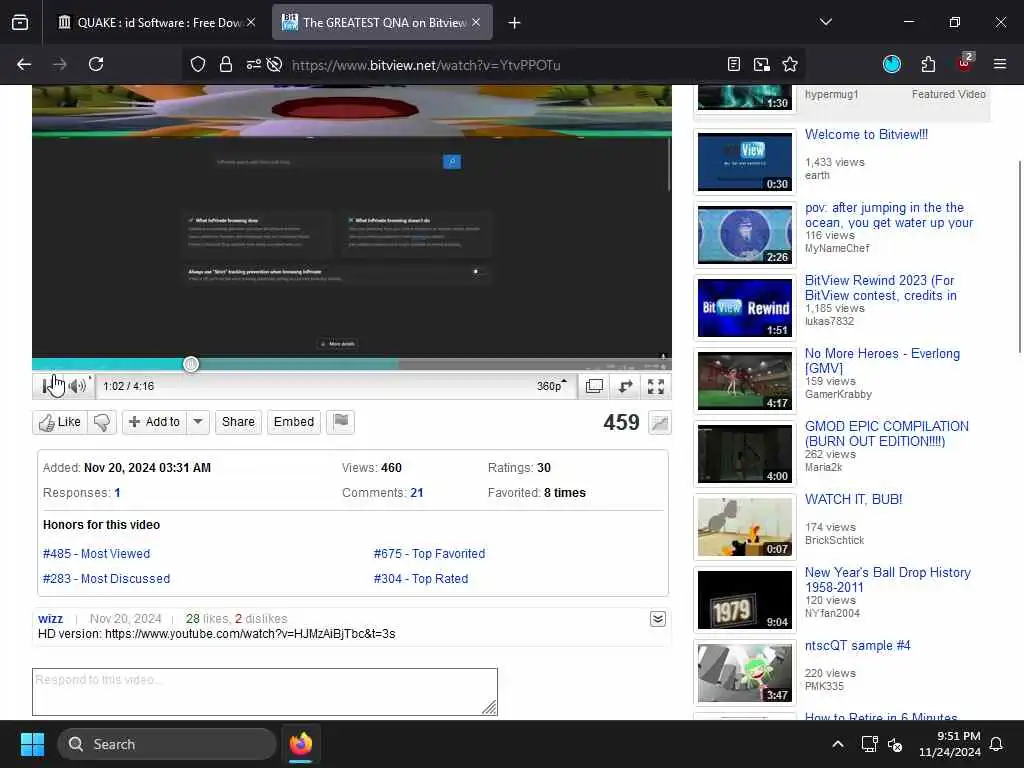Open the Embed code panel
This screenshot has width=1024, height=768.
pyautogui.click(x=294, y=422)
